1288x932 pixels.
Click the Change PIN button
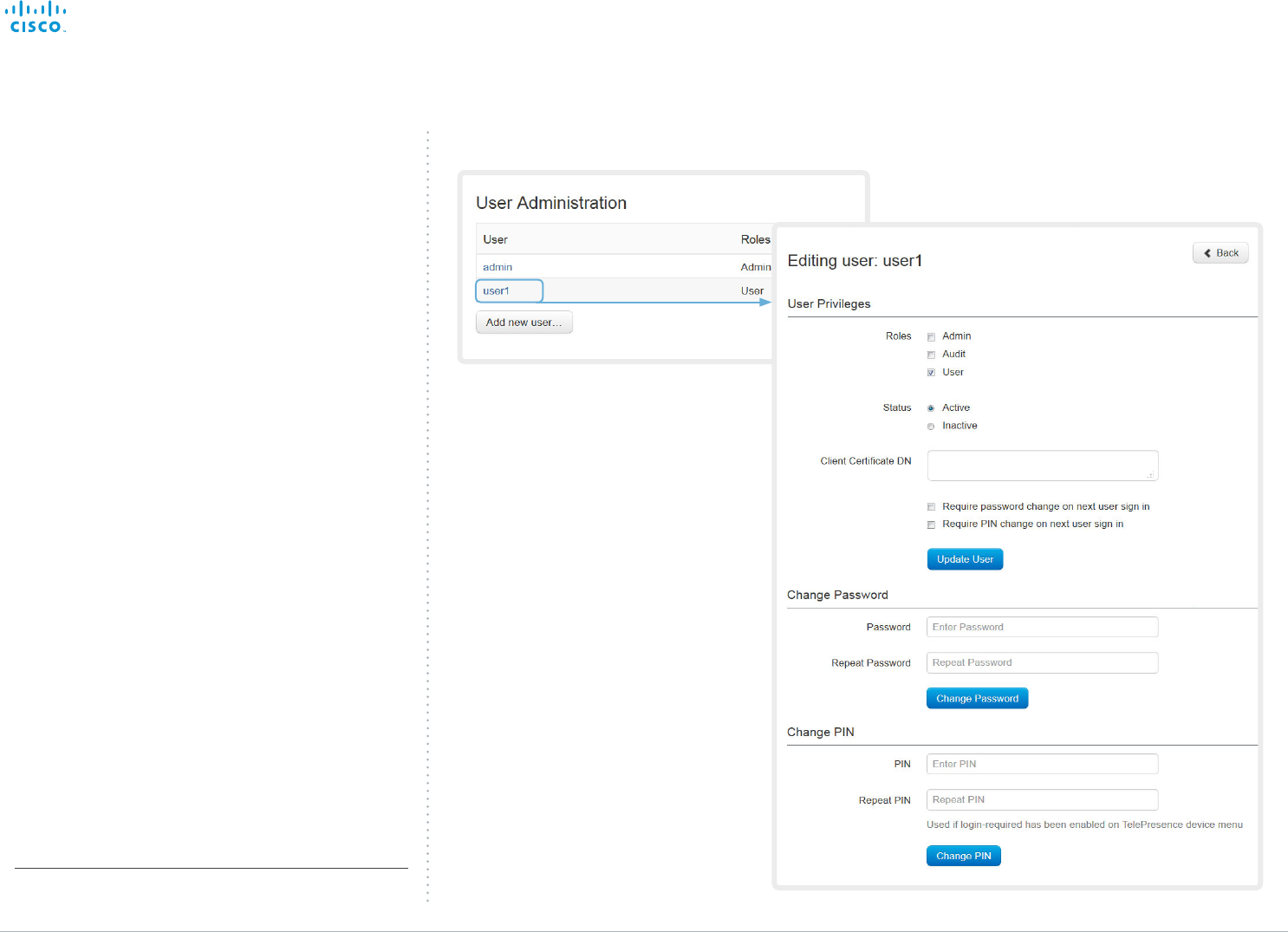pos(964,856)
